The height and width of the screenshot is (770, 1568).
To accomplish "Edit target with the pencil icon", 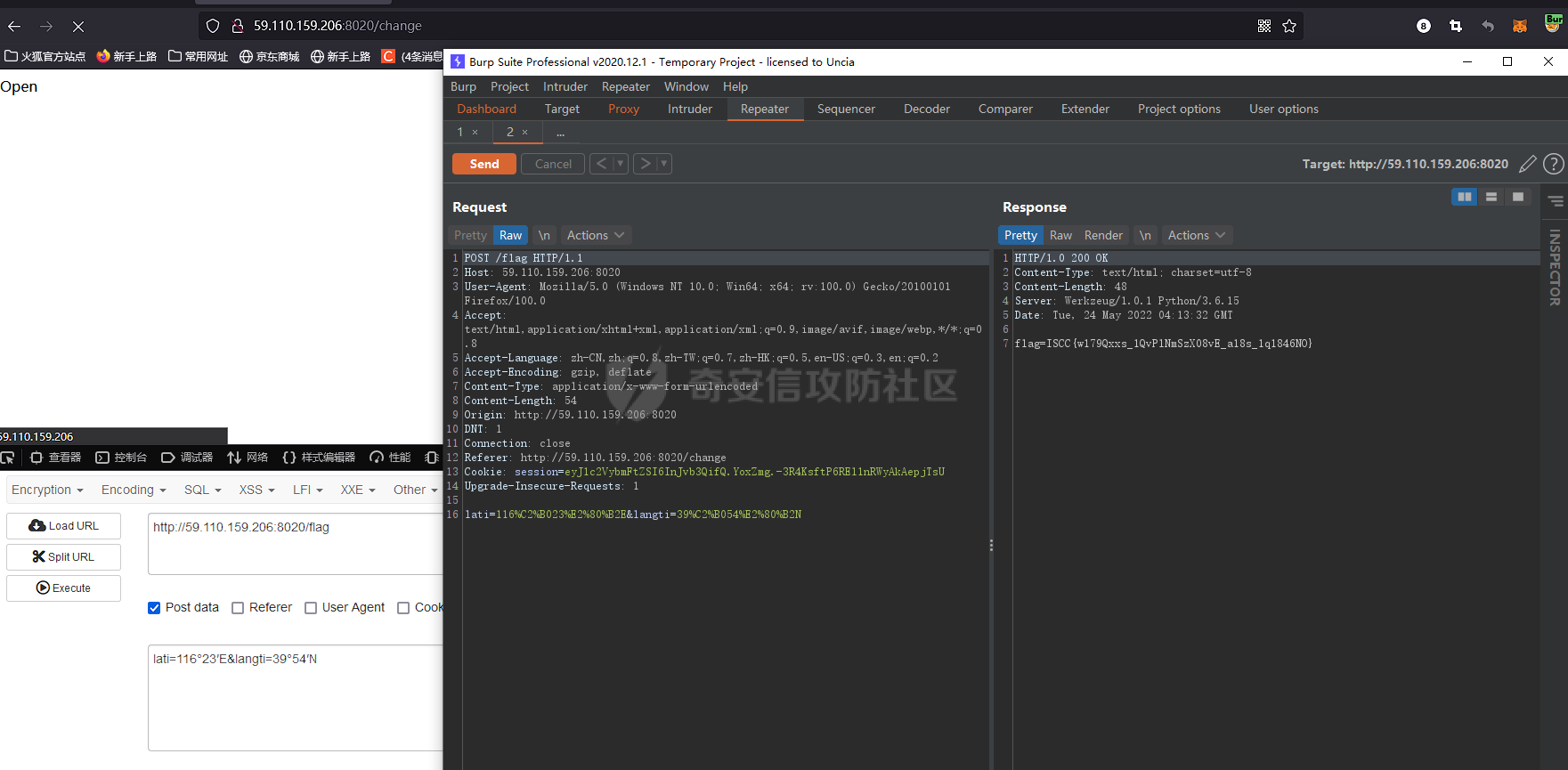I will pos(1528,164).
